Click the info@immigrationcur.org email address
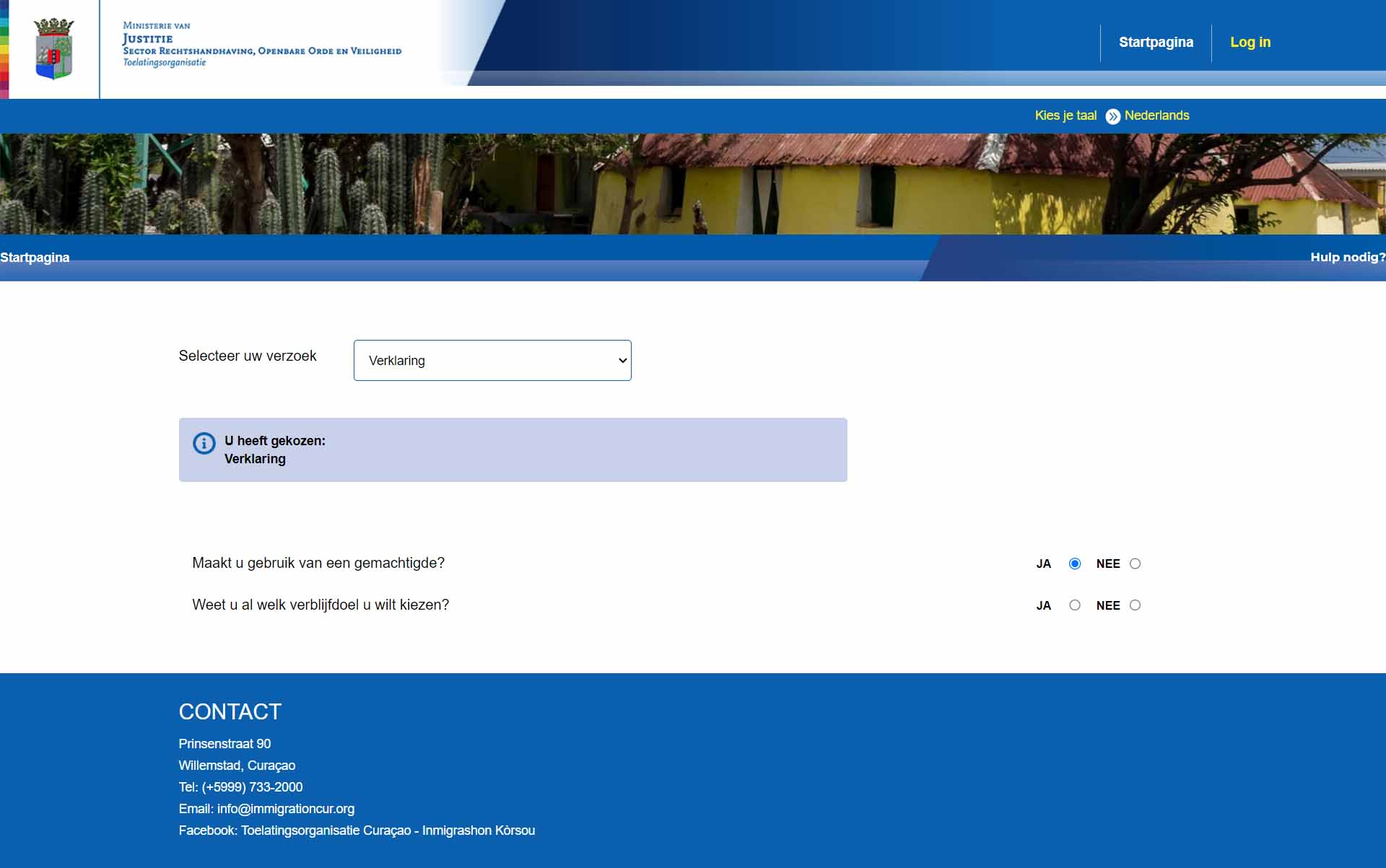 tap(285, 809)
